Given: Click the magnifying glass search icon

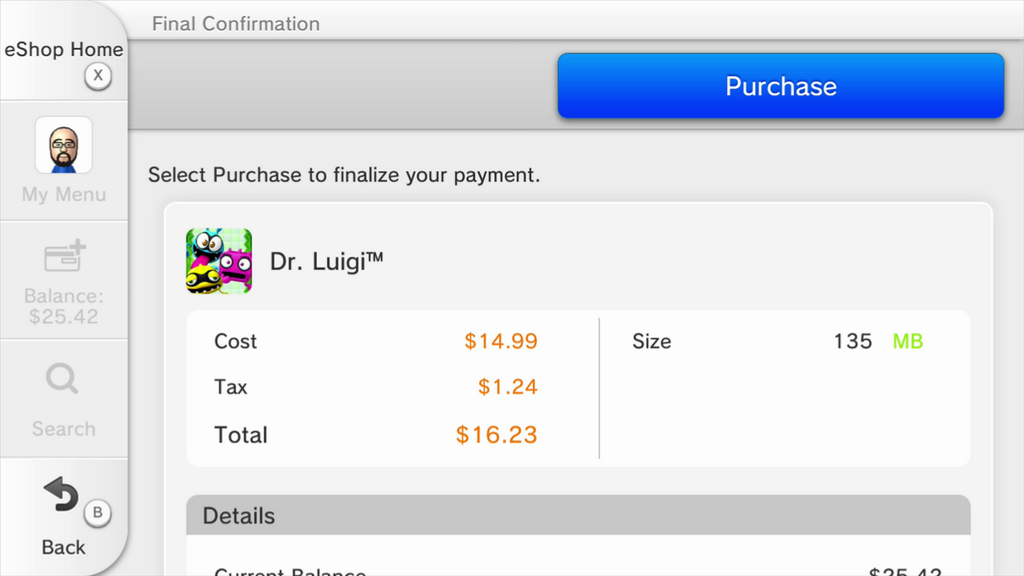Looking at the screenshot, I should pos(62,380).
